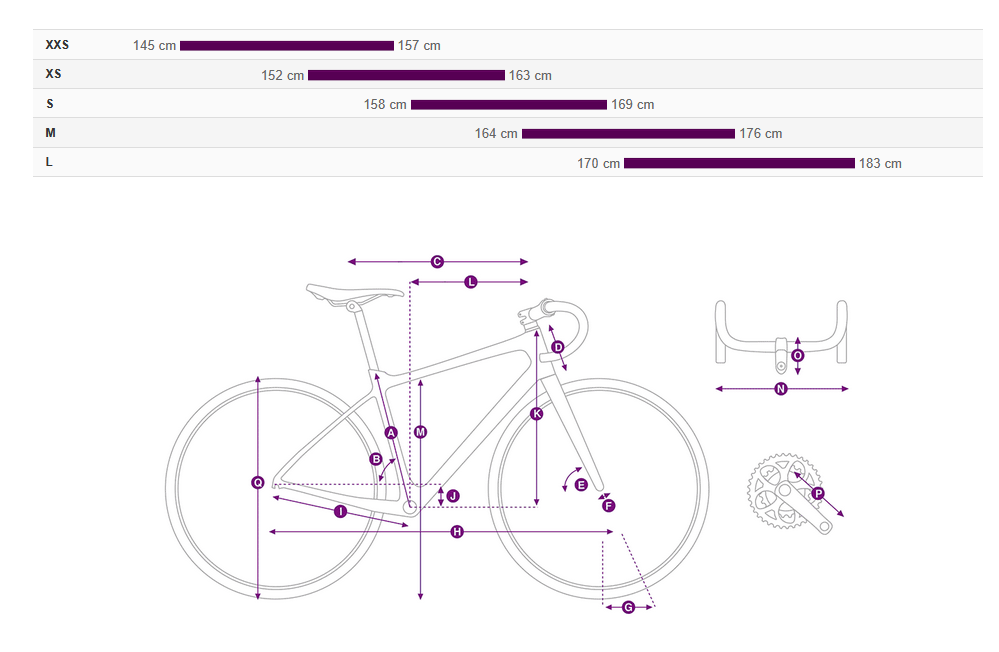Click the K marker on the vertical line above the front wheel
Viewport: 999px width, 652px height.
pyautogui.click(x=537, y=413)
